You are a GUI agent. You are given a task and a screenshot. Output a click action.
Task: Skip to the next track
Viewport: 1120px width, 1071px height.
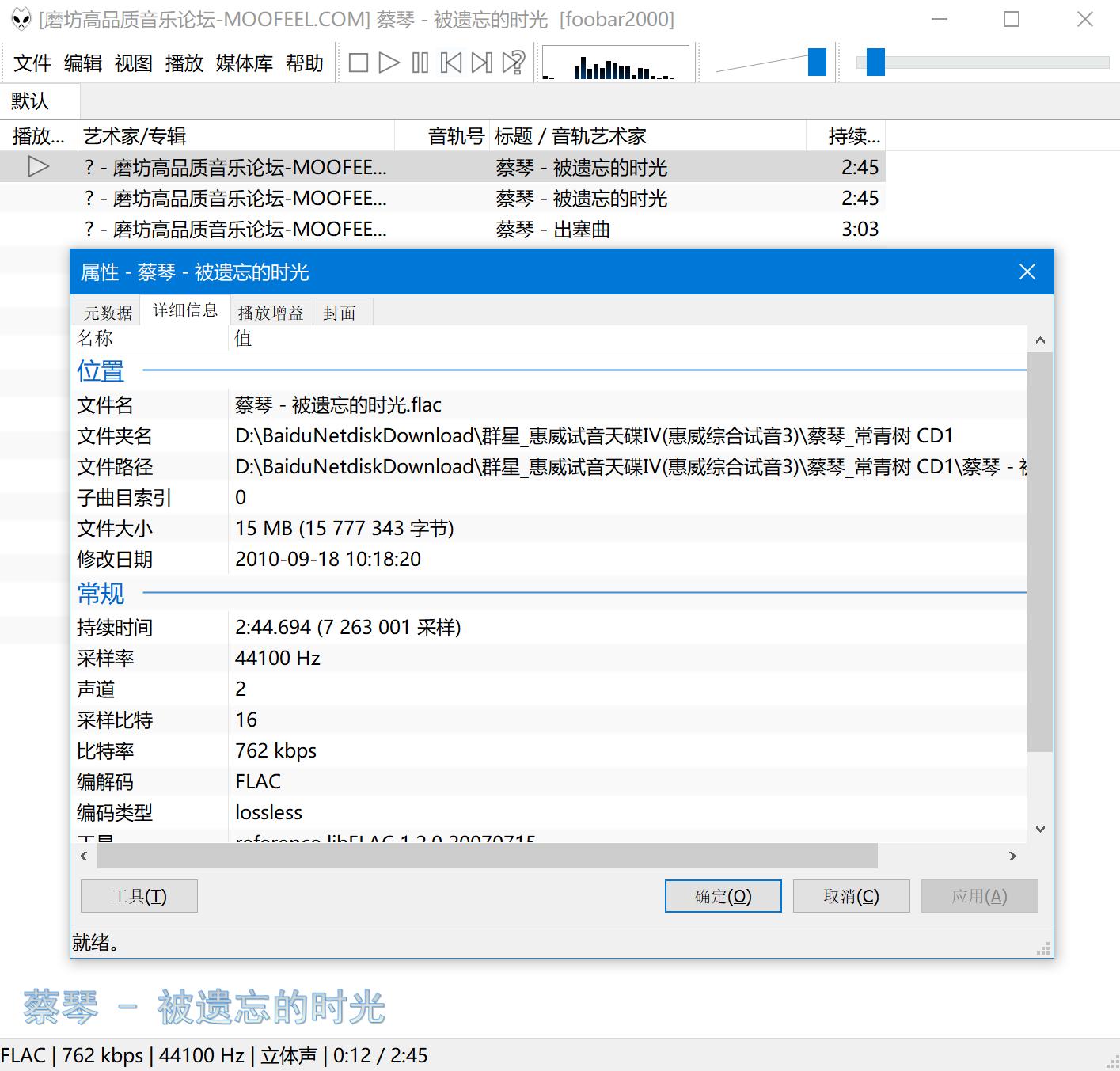[x=481, y=63]
